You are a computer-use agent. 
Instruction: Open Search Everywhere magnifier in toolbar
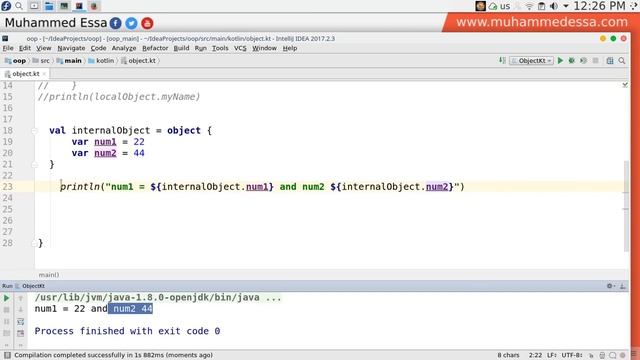622,60
